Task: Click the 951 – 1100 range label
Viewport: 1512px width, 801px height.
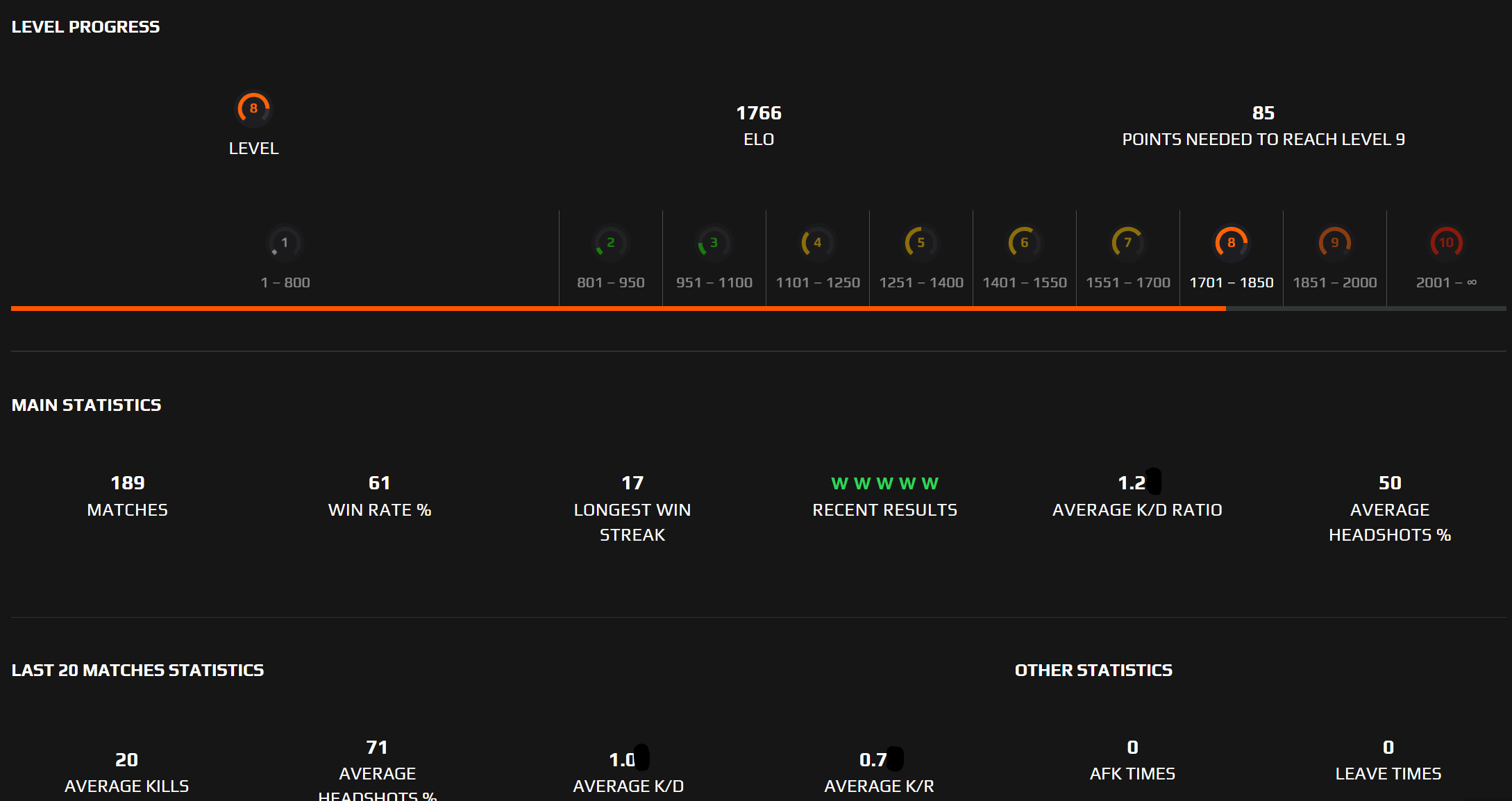Action: [x=714, y=283]
